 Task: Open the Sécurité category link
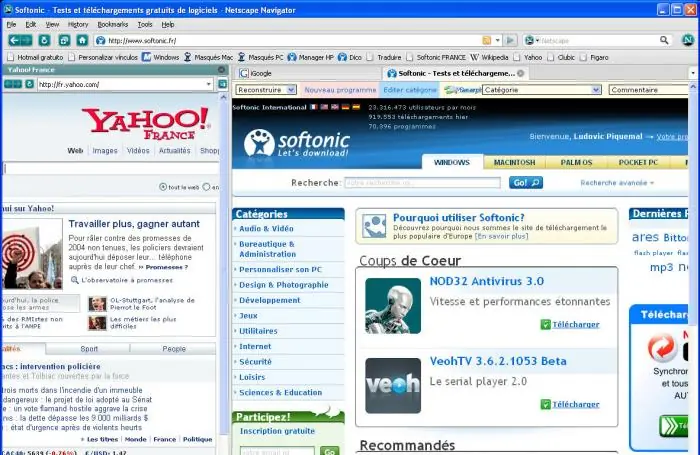click(255, 362)
